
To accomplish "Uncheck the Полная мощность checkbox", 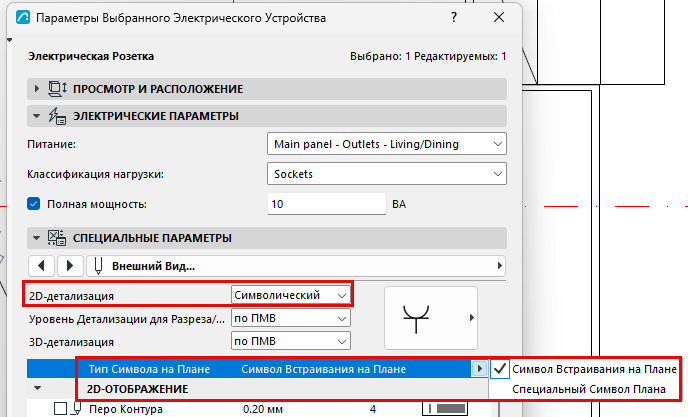I will coord(34,204).
